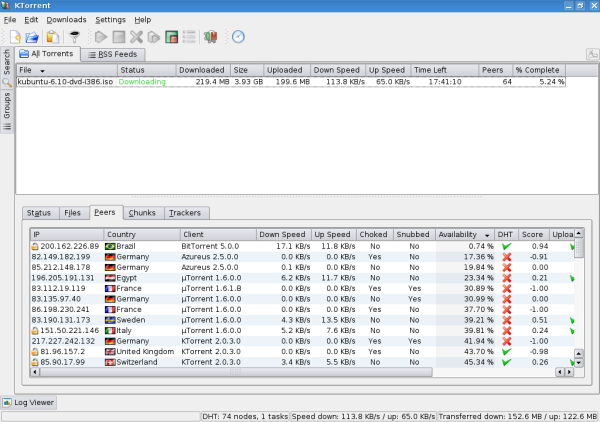This screenshot has height=422, width=600.
Task: Click peers list scroll-up arrow
Action: [x=579, y=233]
